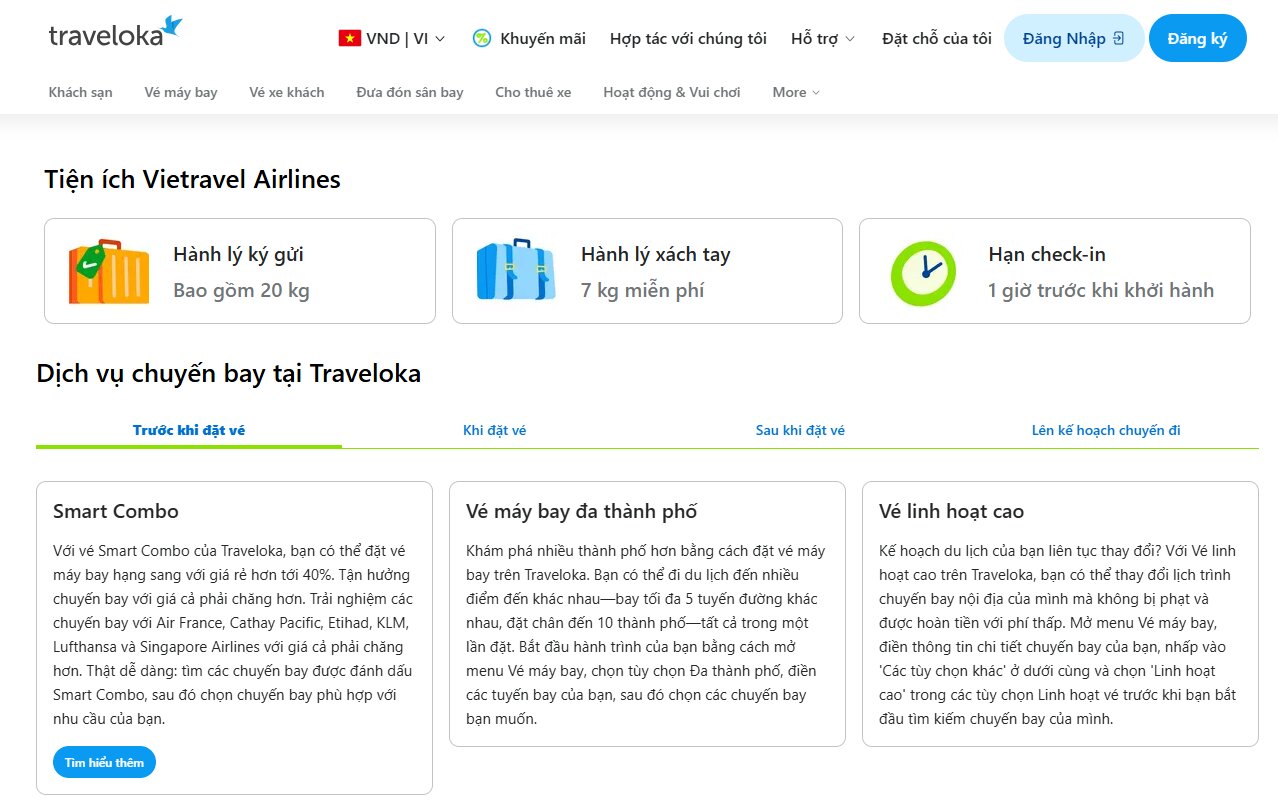Open the Vé linh hoạt cao card
1278x802 pixels.
[1060, 614]
